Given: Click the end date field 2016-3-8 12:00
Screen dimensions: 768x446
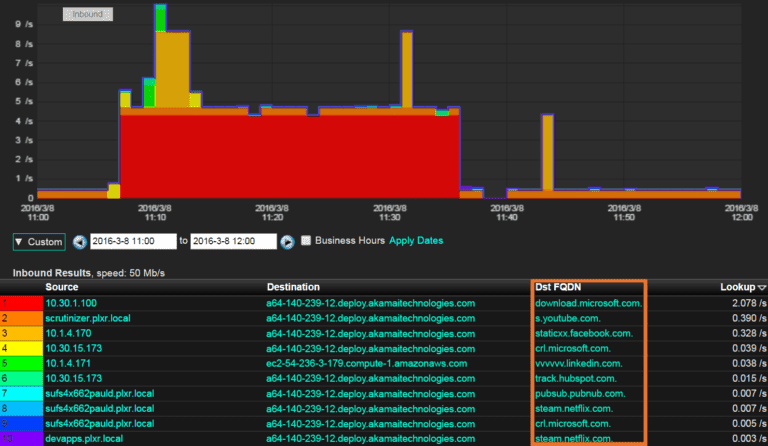Looking at the screenshot, I should tap(232, 241).
